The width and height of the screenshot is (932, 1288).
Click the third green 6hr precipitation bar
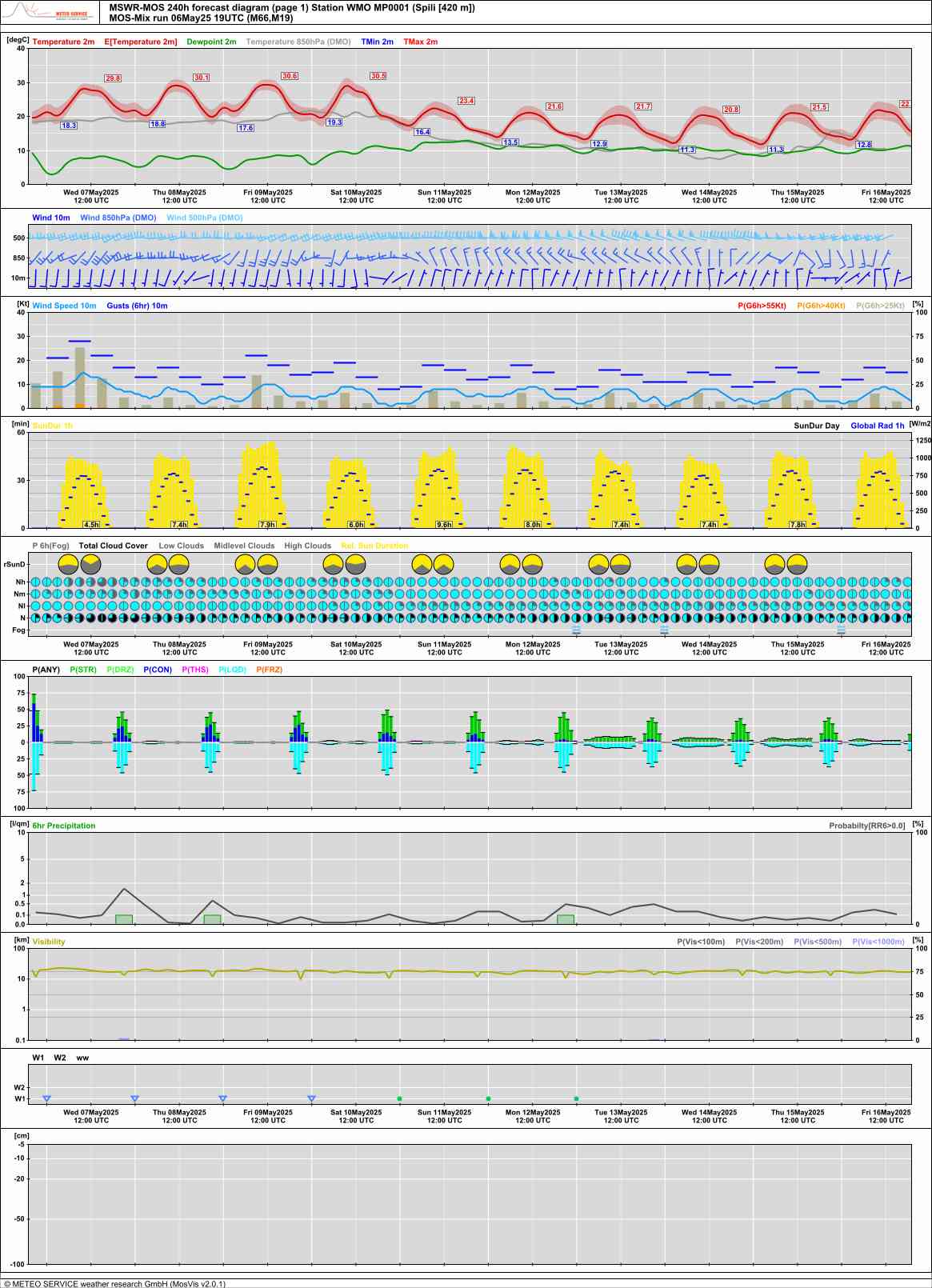pos(566,919)
